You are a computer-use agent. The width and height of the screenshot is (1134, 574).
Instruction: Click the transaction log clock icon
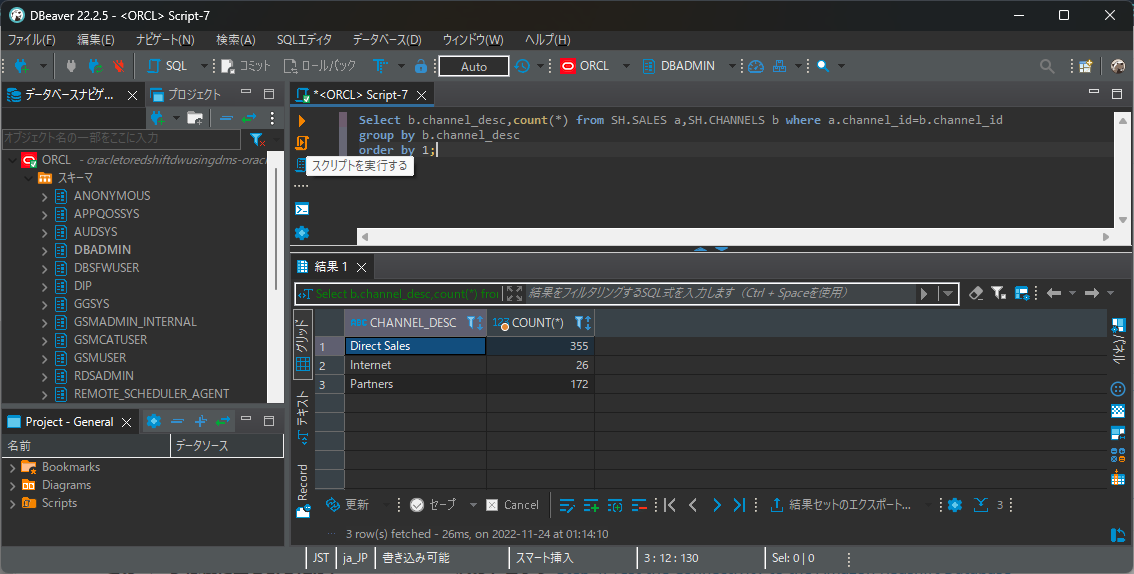522,66
